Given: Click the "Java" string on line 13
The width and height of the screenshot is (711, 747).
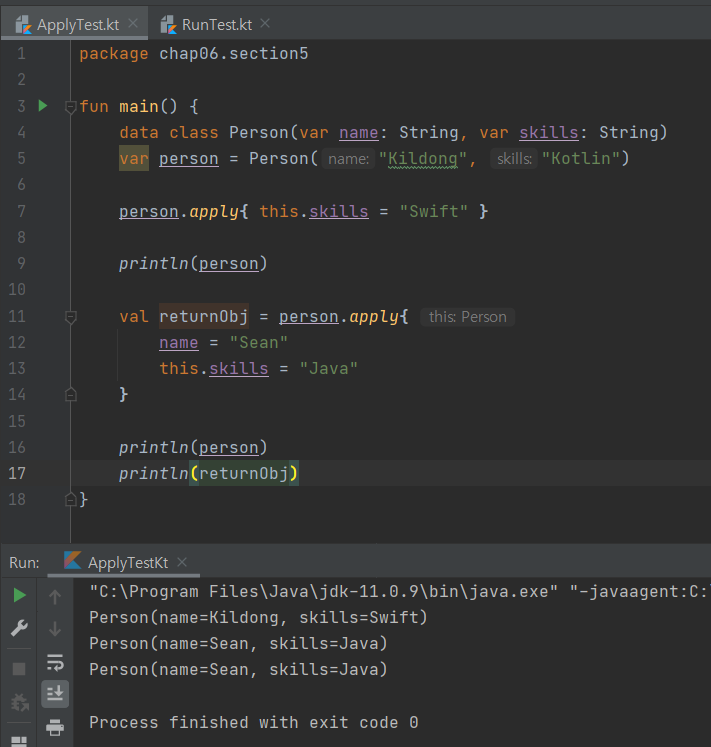Looking at the screenshot, I should (x=328, y=368).
